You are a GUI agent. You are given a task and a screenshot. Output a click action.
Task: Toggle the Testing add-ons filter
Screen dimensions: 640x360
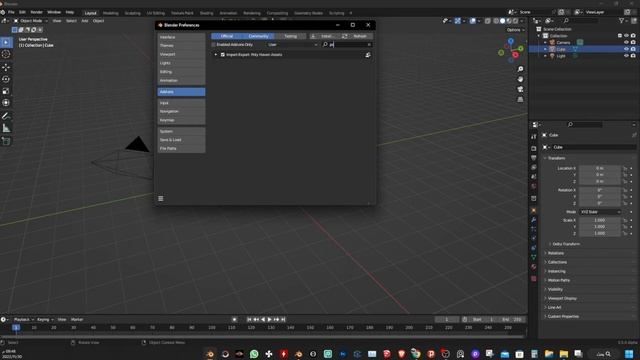[291, 36]
